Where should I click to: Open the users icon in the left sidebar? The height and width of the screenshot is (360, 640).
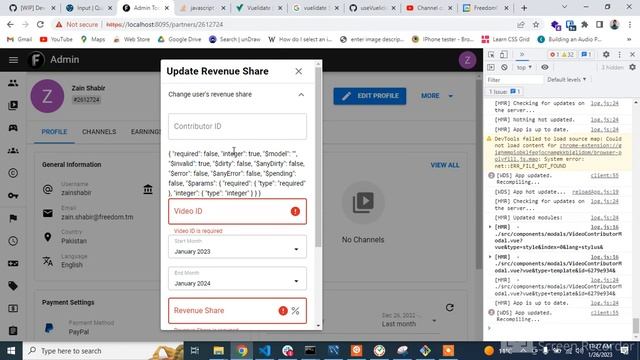(x=13, y=83)
